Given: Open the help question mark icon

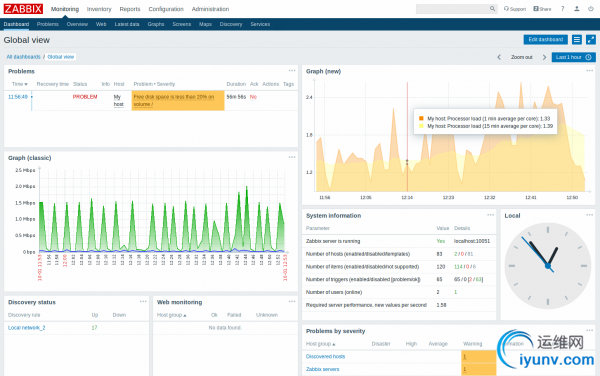Looking at the screenshot, I should [x=562, y=9].
